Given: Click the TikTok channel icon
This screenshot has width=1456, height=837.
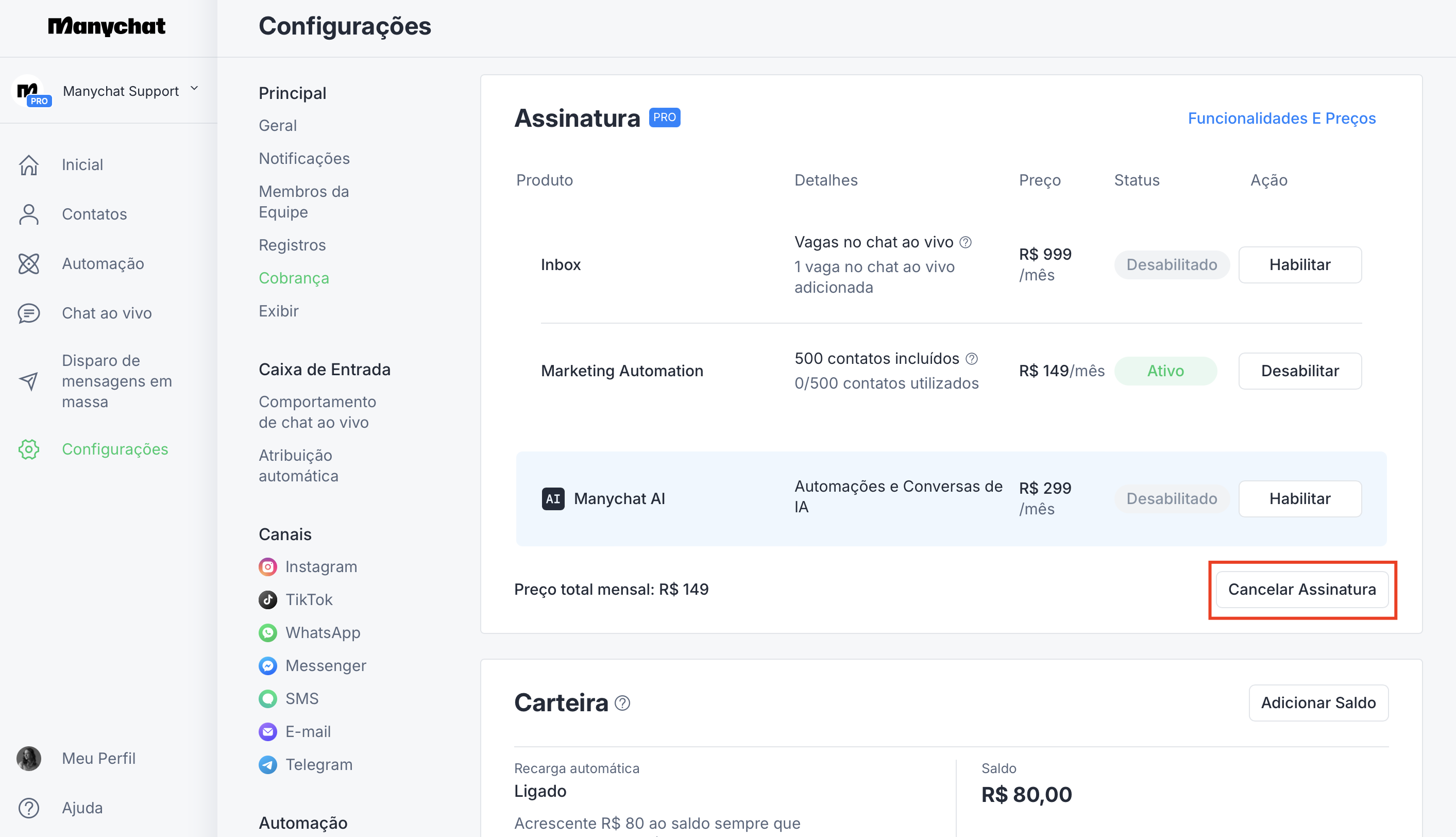Looking at the screenshot, I should coord(268,599).
